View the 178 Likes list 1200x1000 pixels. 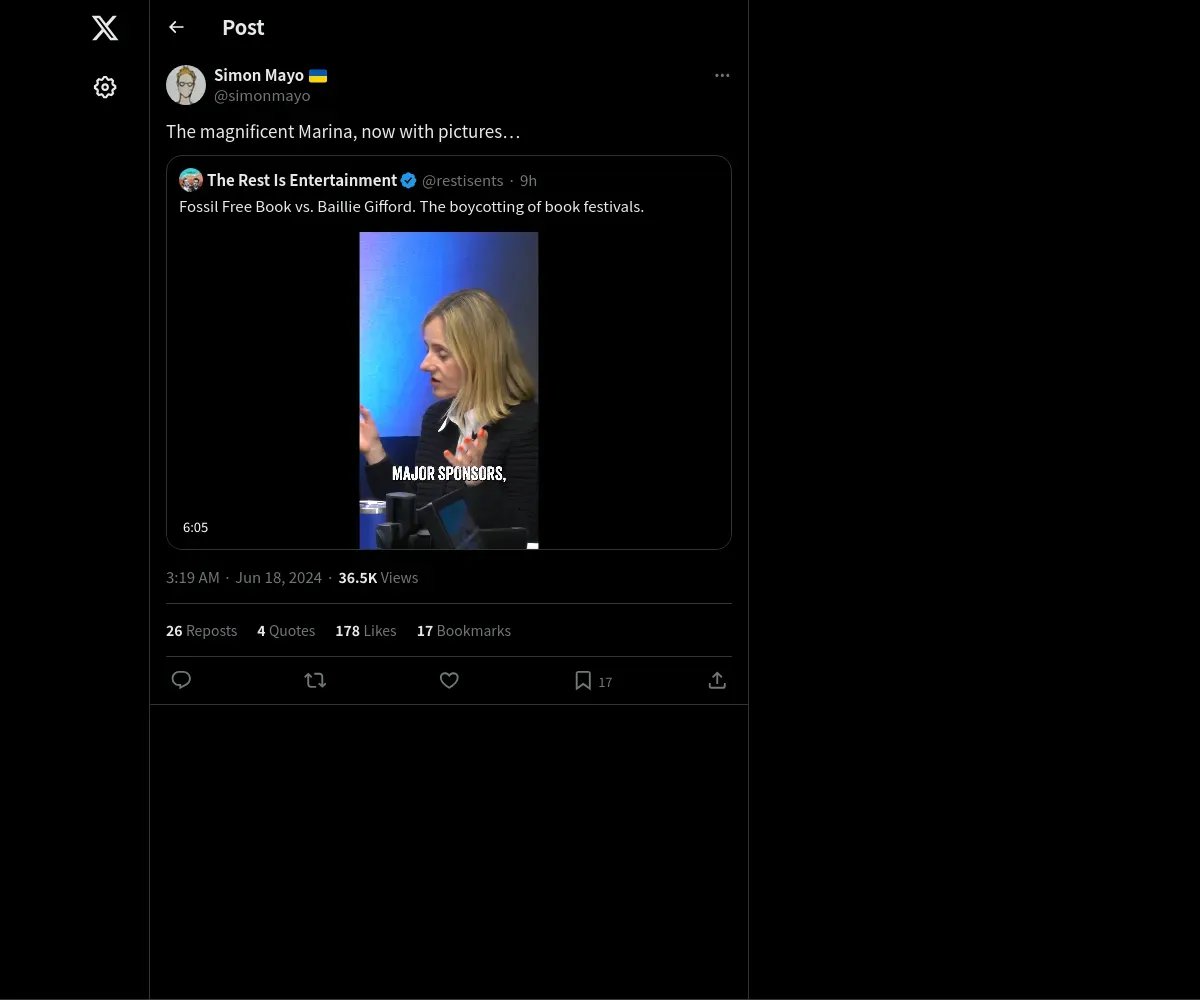[366, 630]
